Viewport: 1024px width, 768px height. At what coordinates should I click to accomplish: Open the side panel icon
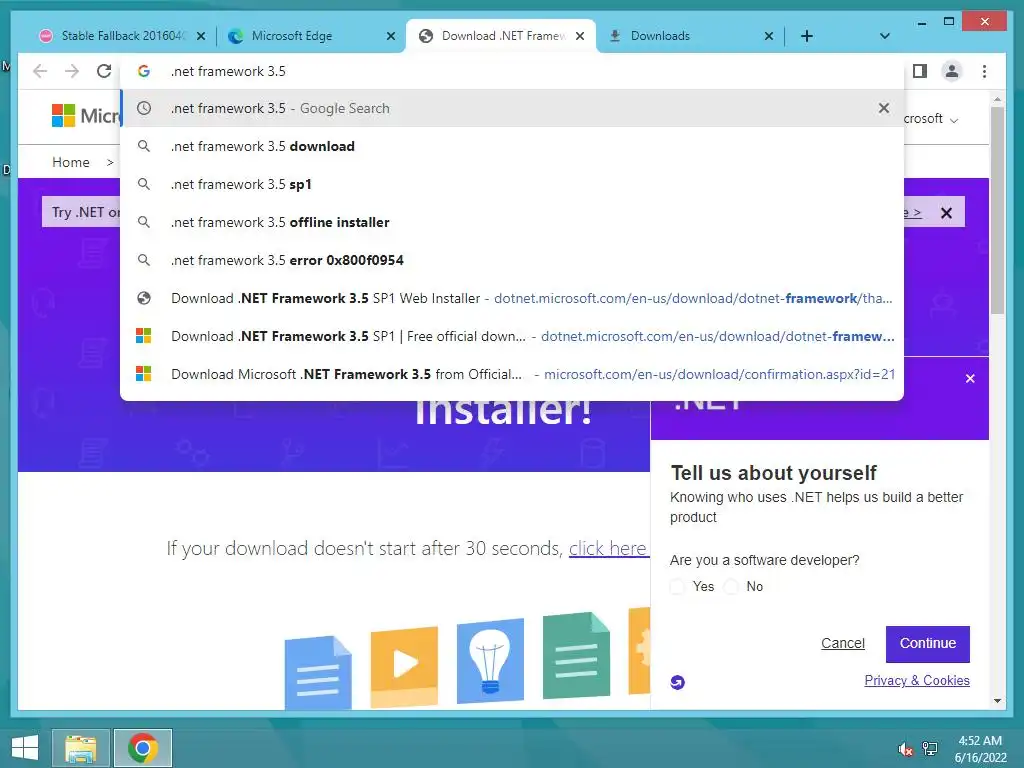click(x=920, y=71)
